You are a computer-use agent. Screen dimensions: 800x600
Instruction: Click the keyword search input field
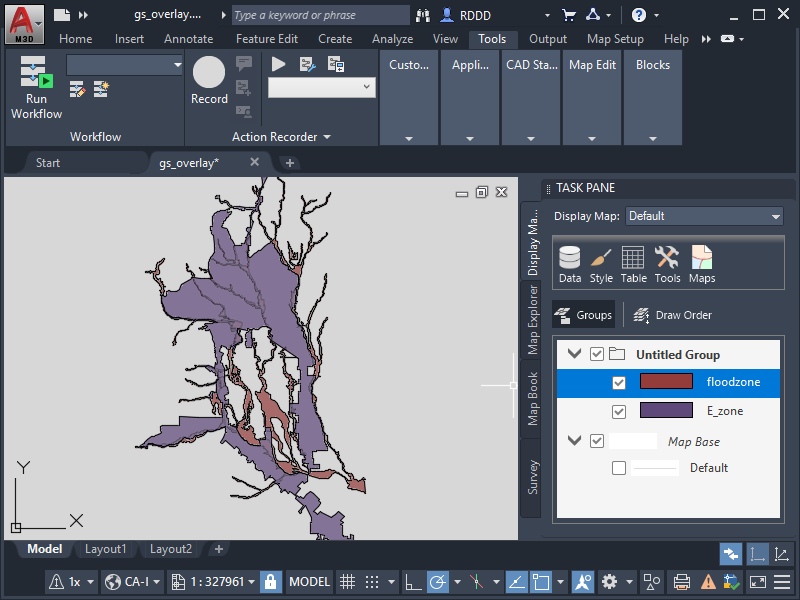coord(320,15)
